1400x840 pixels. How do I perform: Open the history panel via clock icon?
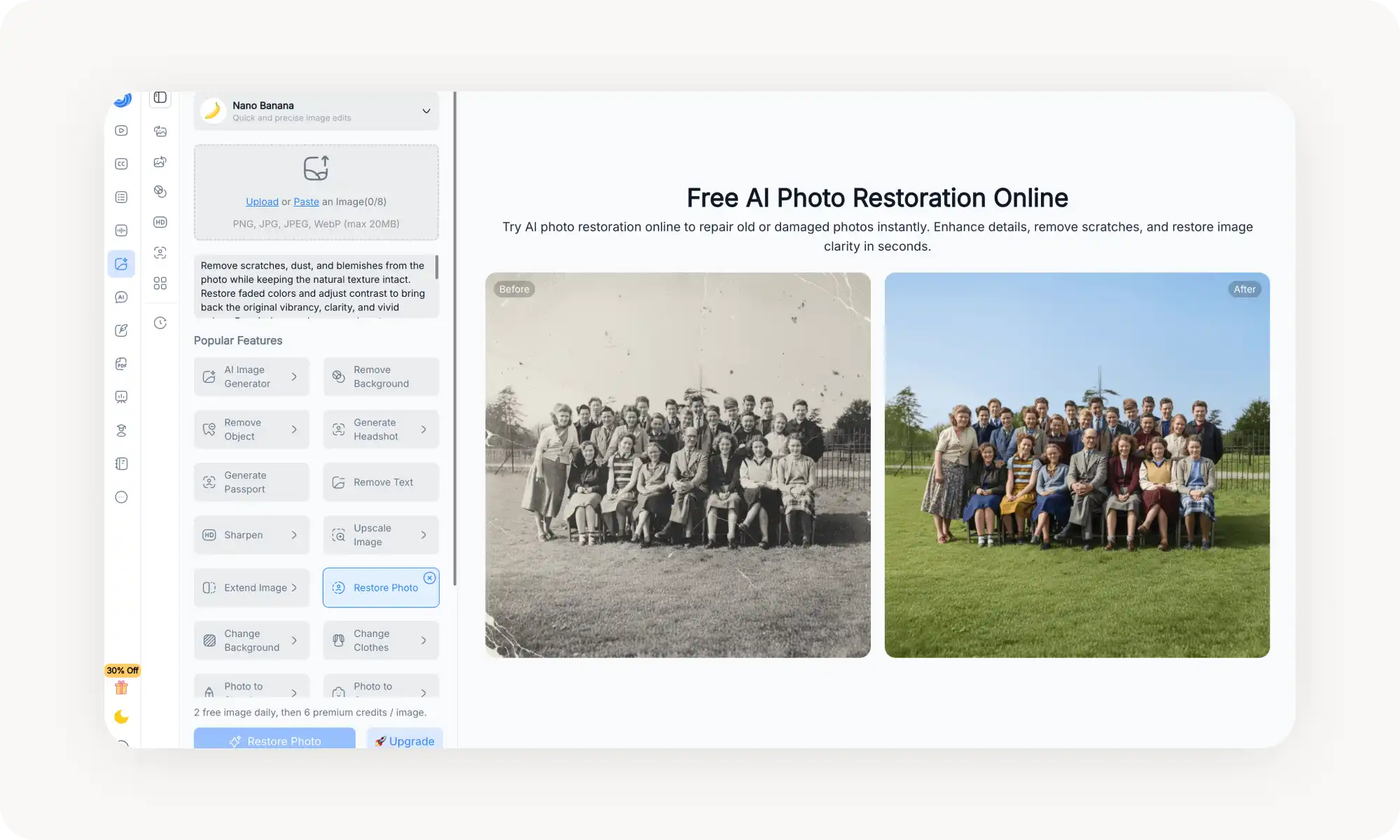coord(160,323)
